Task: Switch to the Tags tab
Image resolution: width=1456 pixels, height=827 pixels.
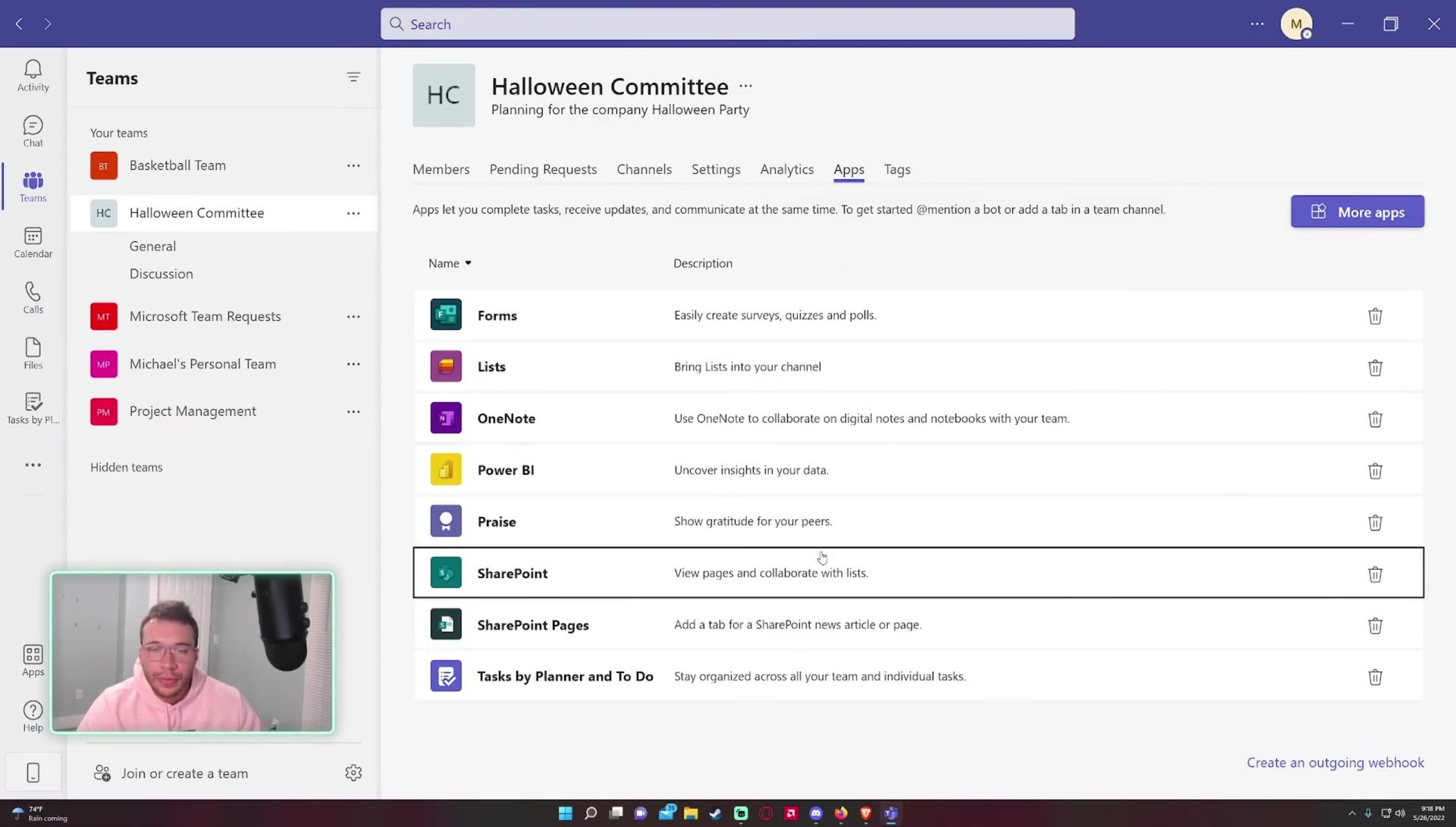Action: [897, 169]
